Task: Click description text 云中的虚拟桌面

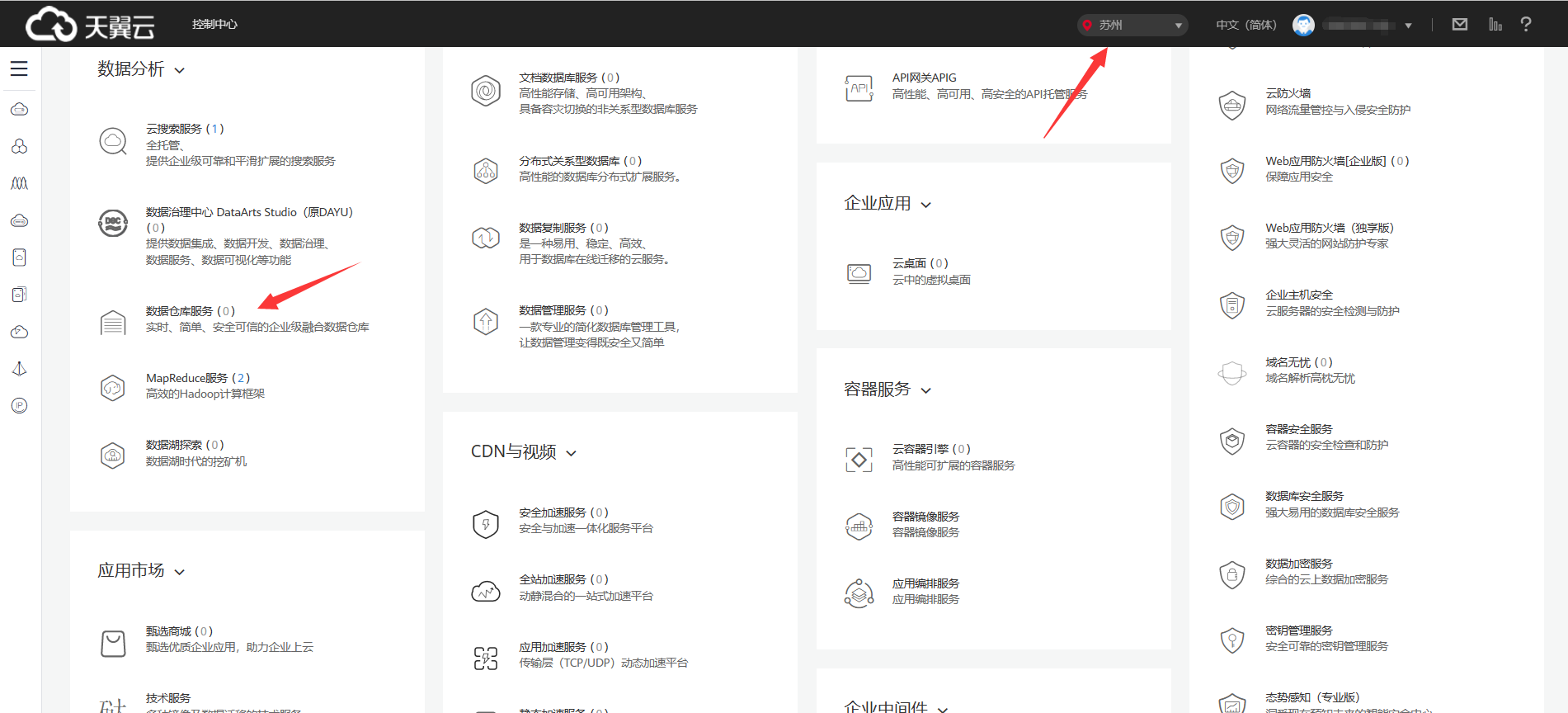Action: pyautogui.click(x=931, y=280)
